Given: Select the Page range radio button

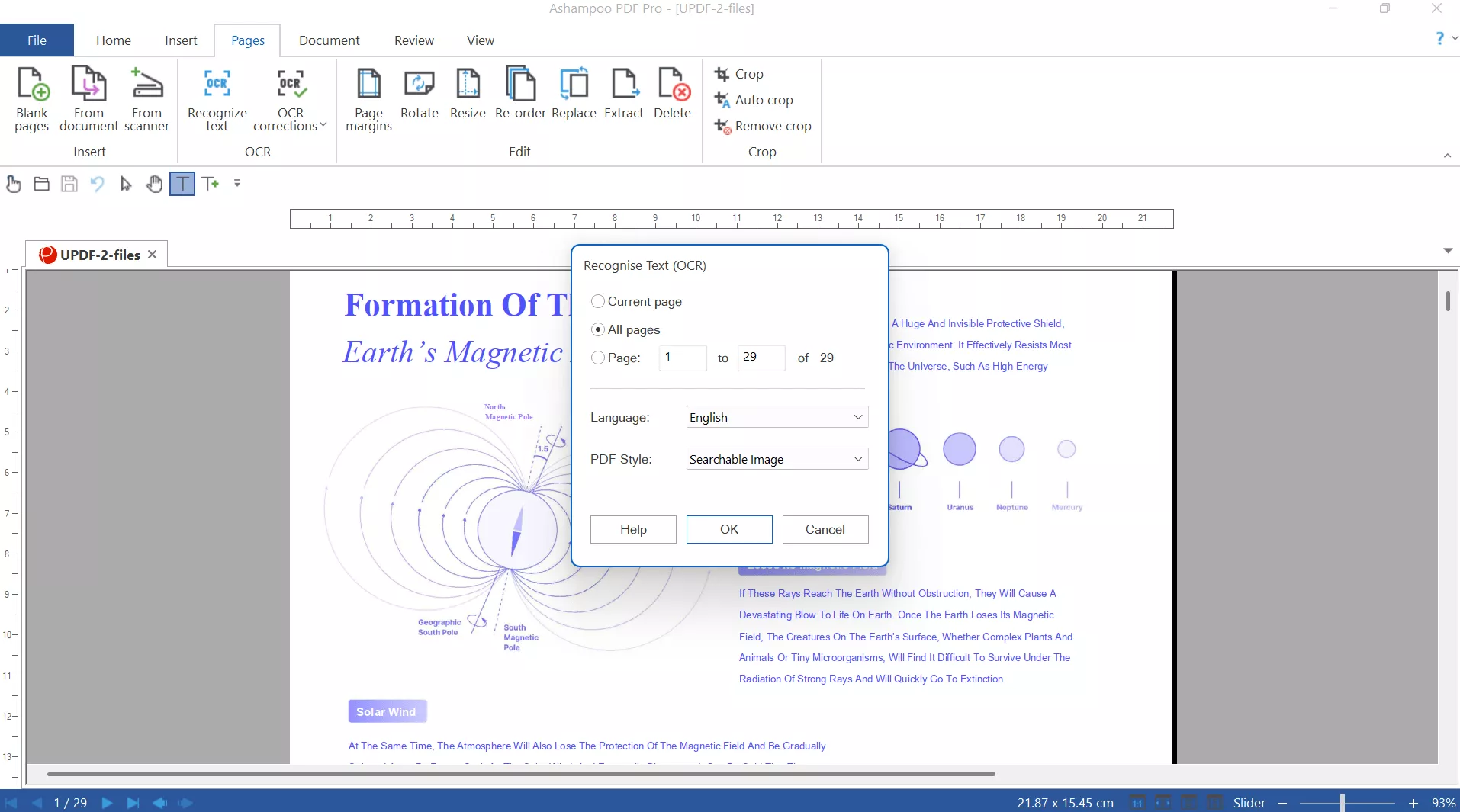Looking at the screenshot, I should point(599,358).
